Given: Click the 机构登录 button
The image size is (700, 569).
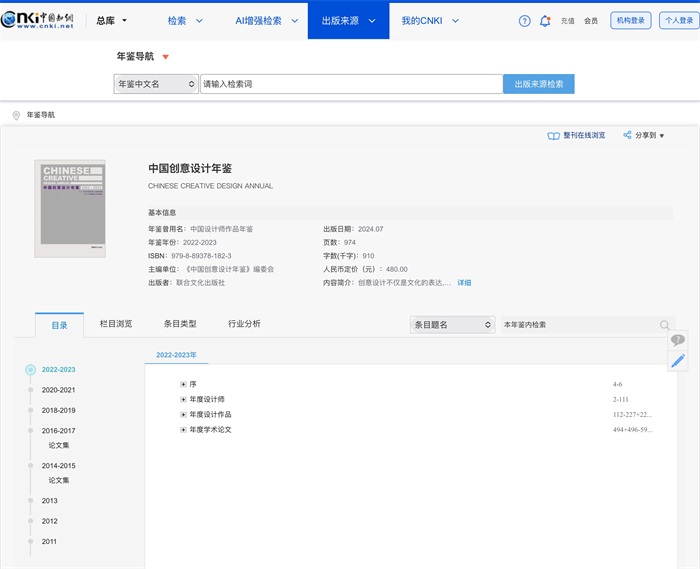Looking at the screenshot, I should coord(630,20).
